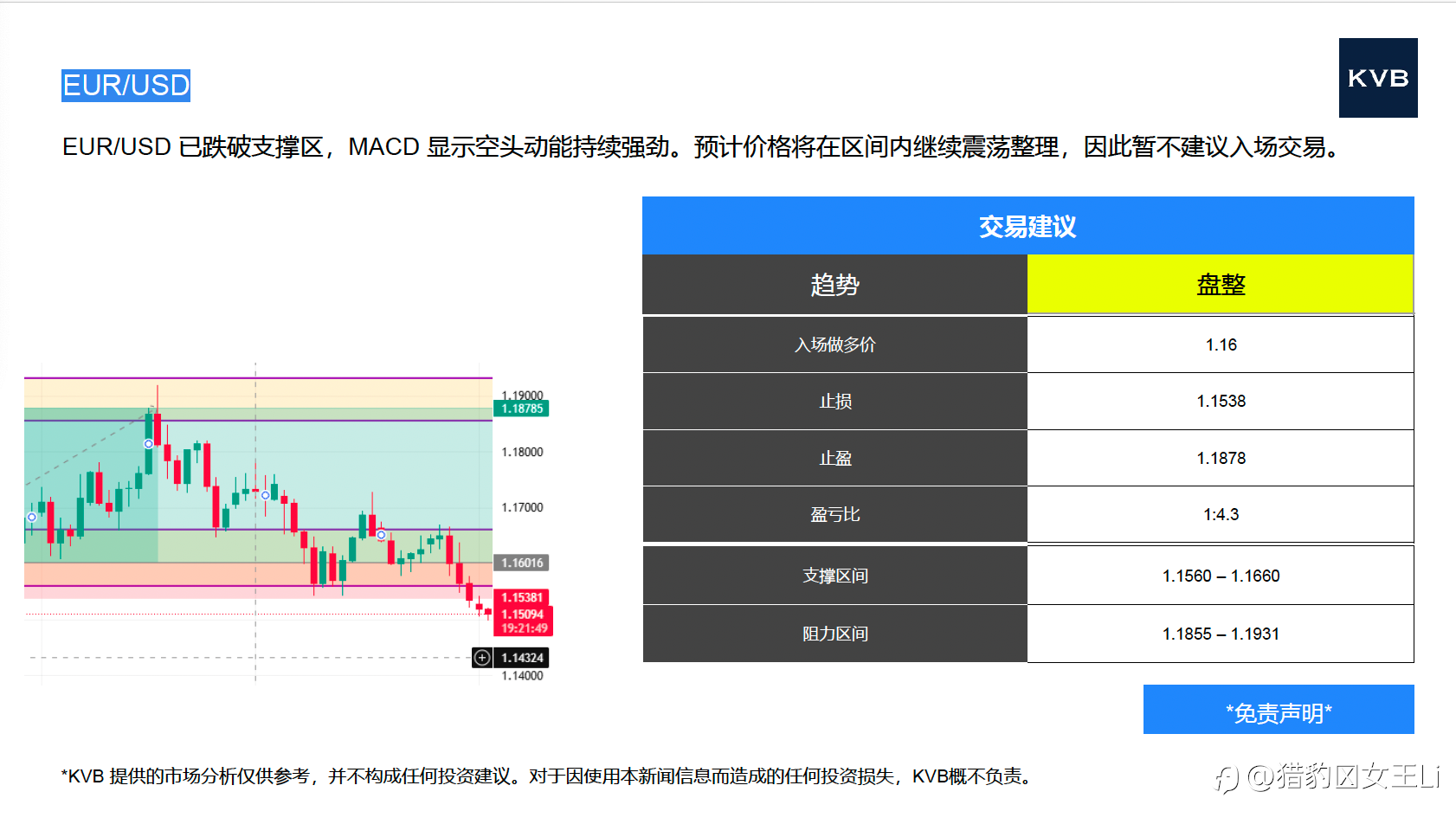Click the upper purple resistance line on chart

click(258, 378)
